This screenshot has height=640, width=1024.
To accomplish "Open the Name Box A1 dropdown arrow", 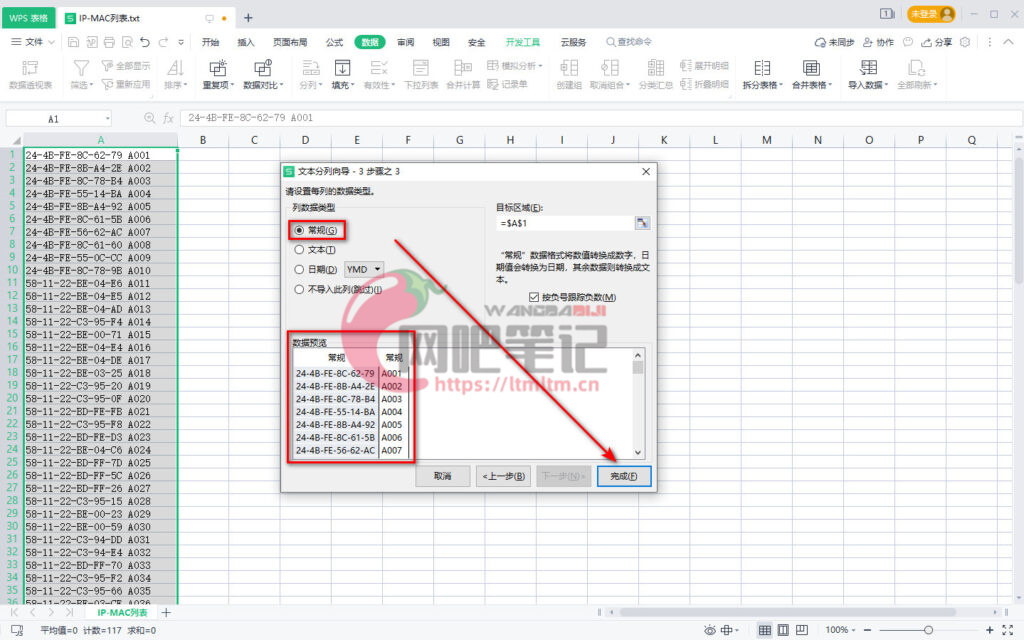I will pos(108,118).
